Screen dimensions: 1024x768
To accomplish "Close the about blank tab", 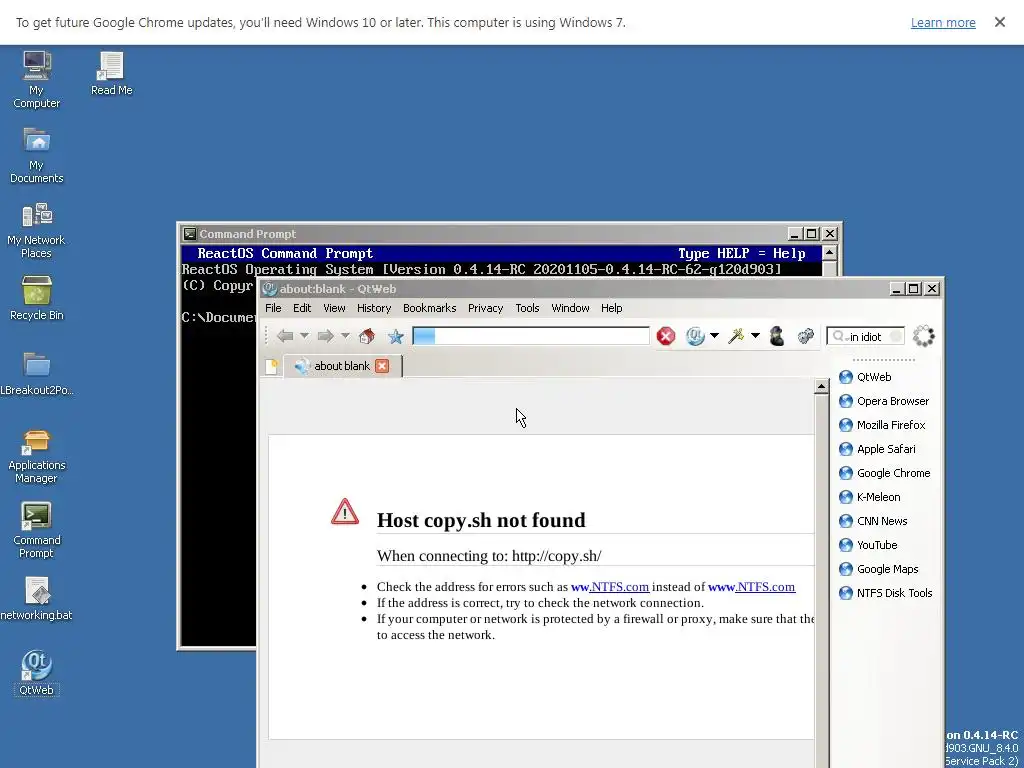I will point(382,366).
